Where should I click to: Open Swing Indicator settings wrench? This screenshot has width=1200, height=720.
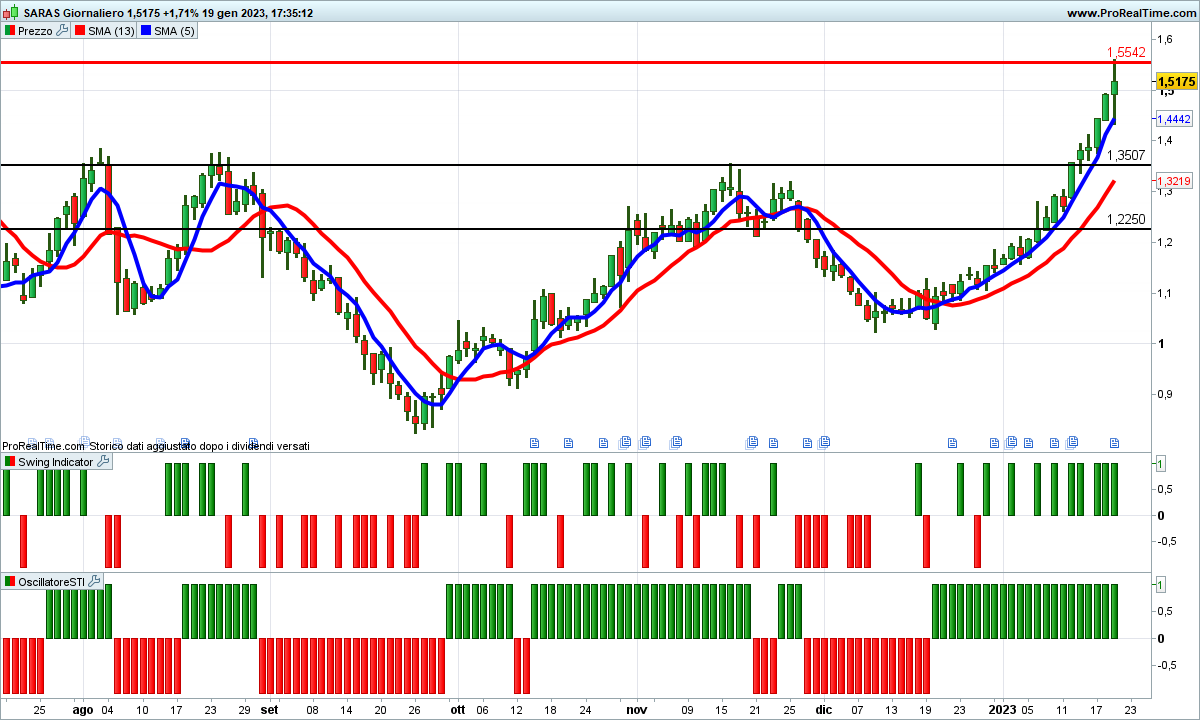coord(103,462)
